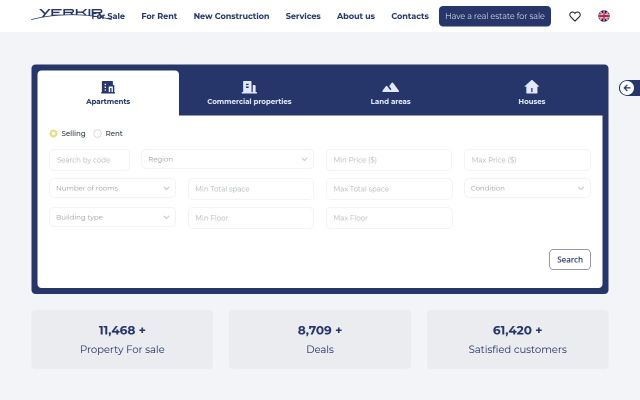Click the Land areas mountain icon

click(390, 87)
